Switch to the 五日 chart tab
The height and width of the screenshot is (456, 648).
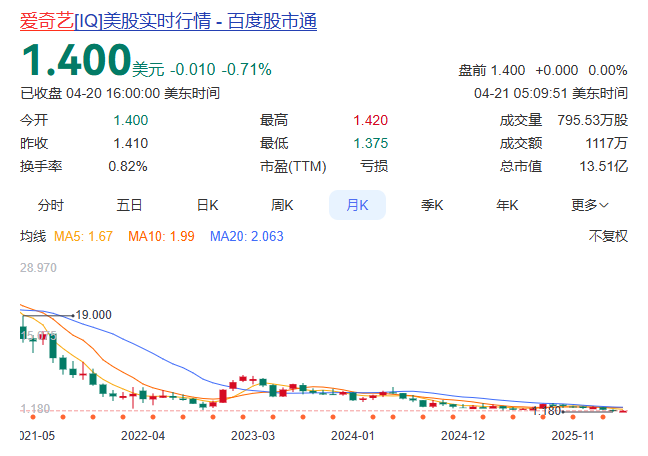(129, 205)
